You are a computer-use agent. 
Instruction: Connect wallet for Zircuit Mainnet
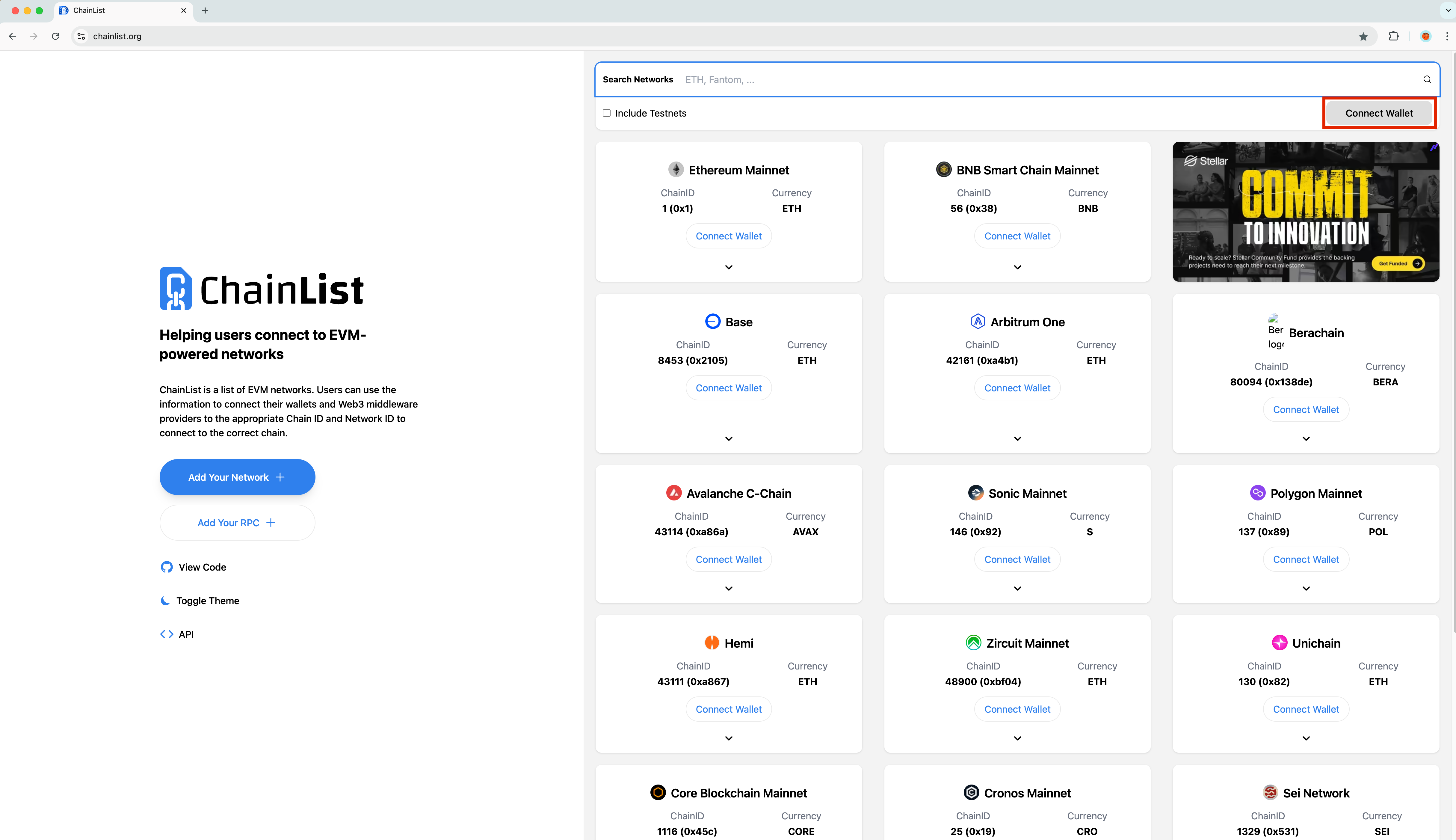tap(1018, 709)
